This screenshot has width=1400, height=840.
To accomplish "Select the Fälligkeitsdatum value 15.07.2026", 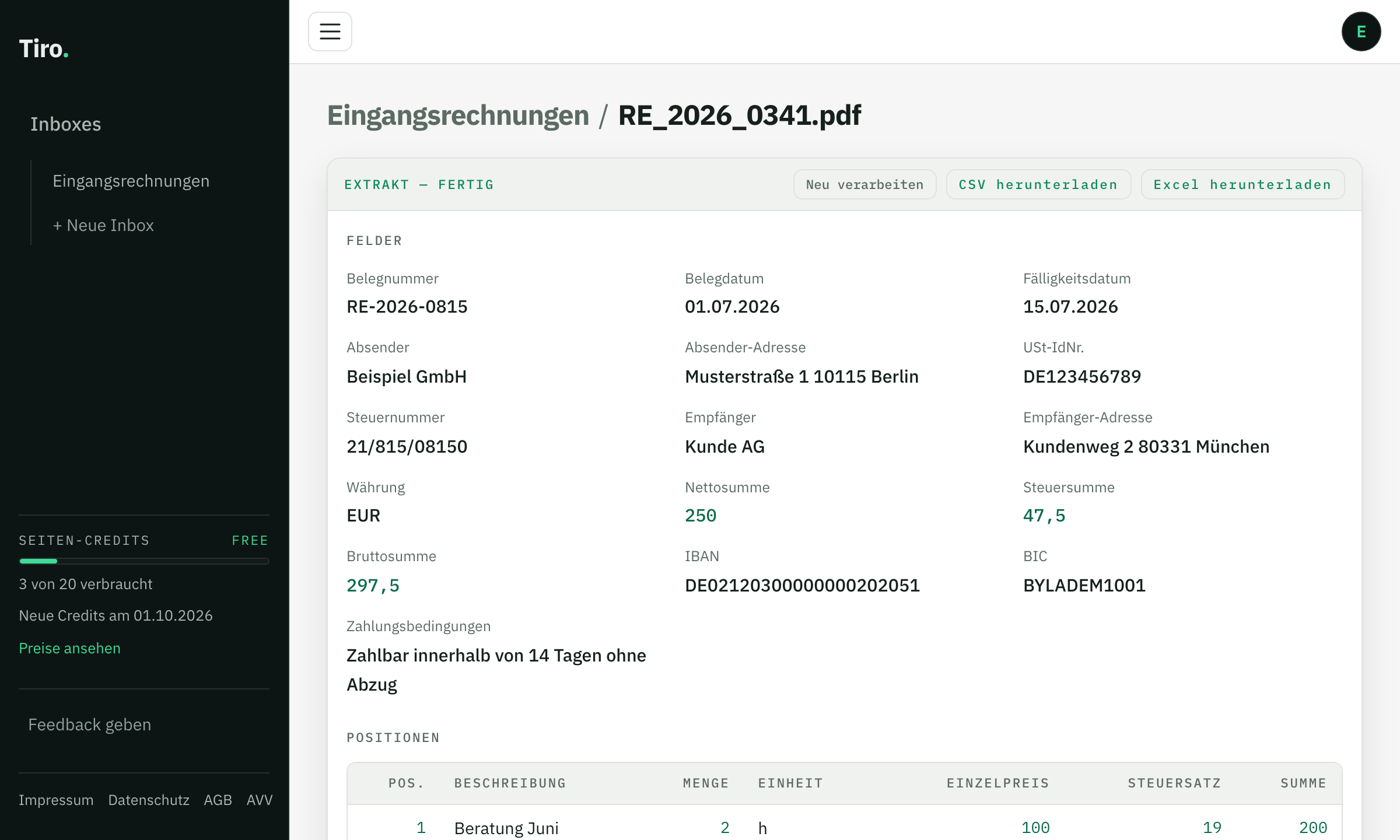I will (1070, 307).
